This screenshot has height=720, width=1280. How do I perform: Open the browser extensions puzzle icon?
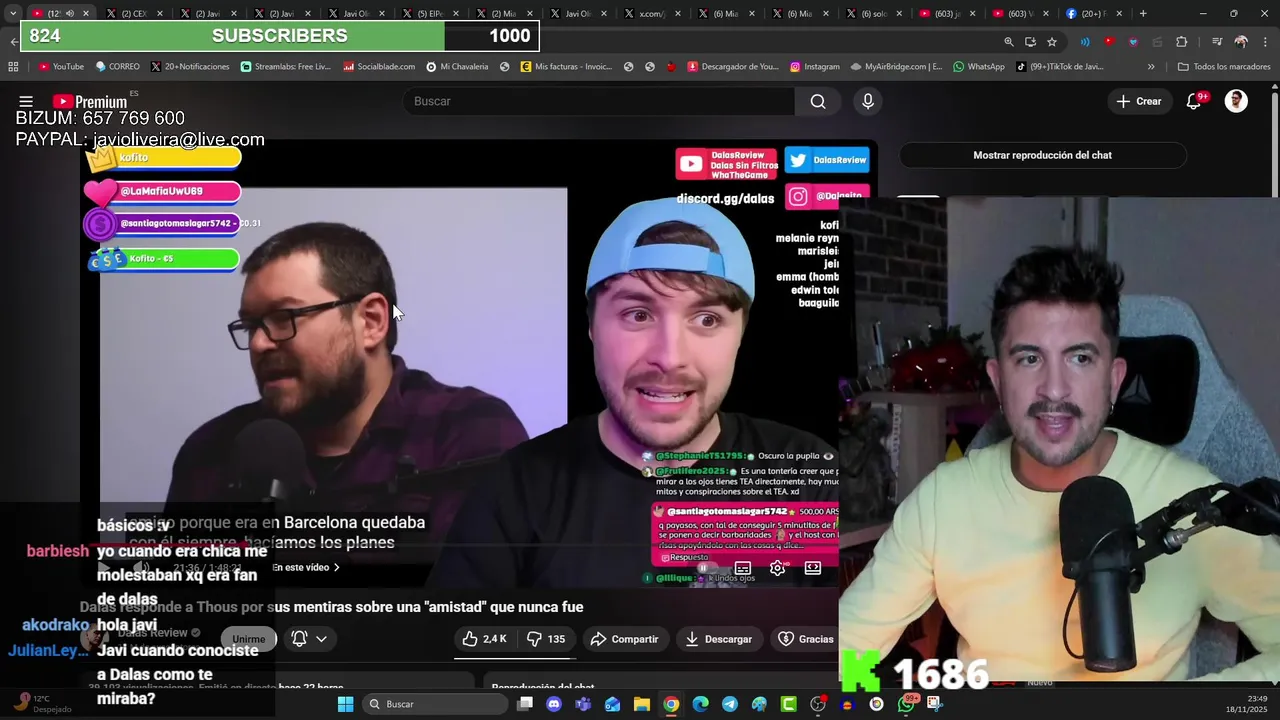[x=1182, y=42]
